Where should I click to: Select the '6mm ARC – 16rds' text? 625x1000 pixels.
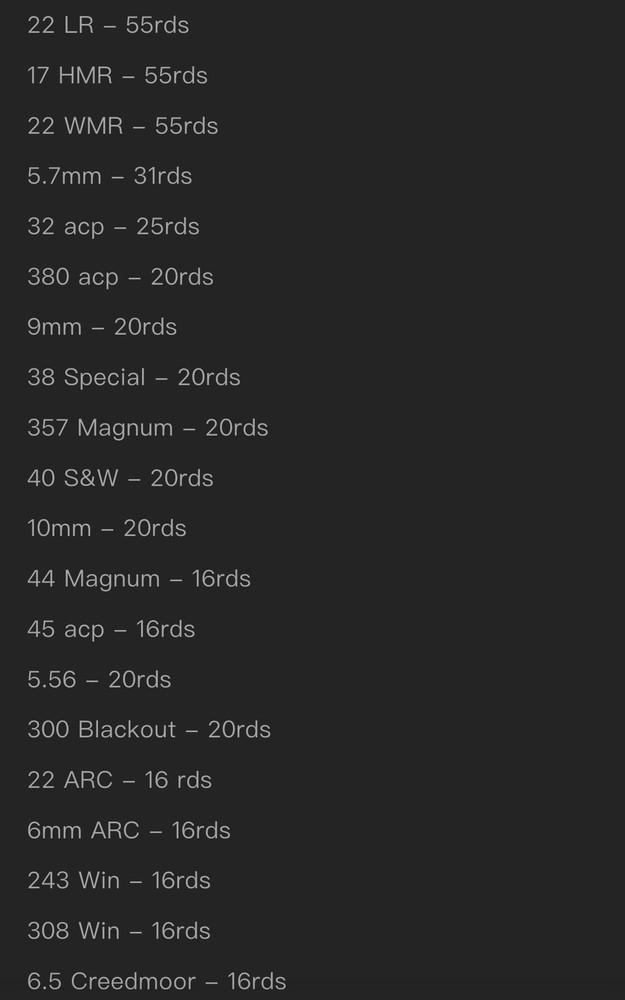(129, 831)
